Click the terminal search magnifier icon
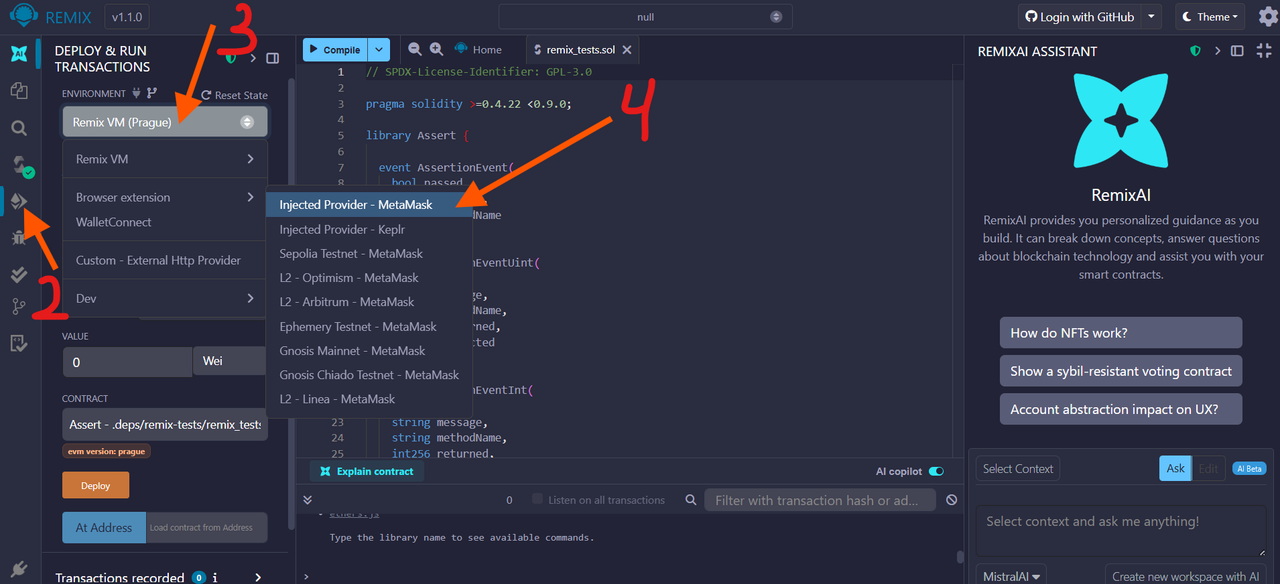This screenshot has height=584, width=1280. 691,500
